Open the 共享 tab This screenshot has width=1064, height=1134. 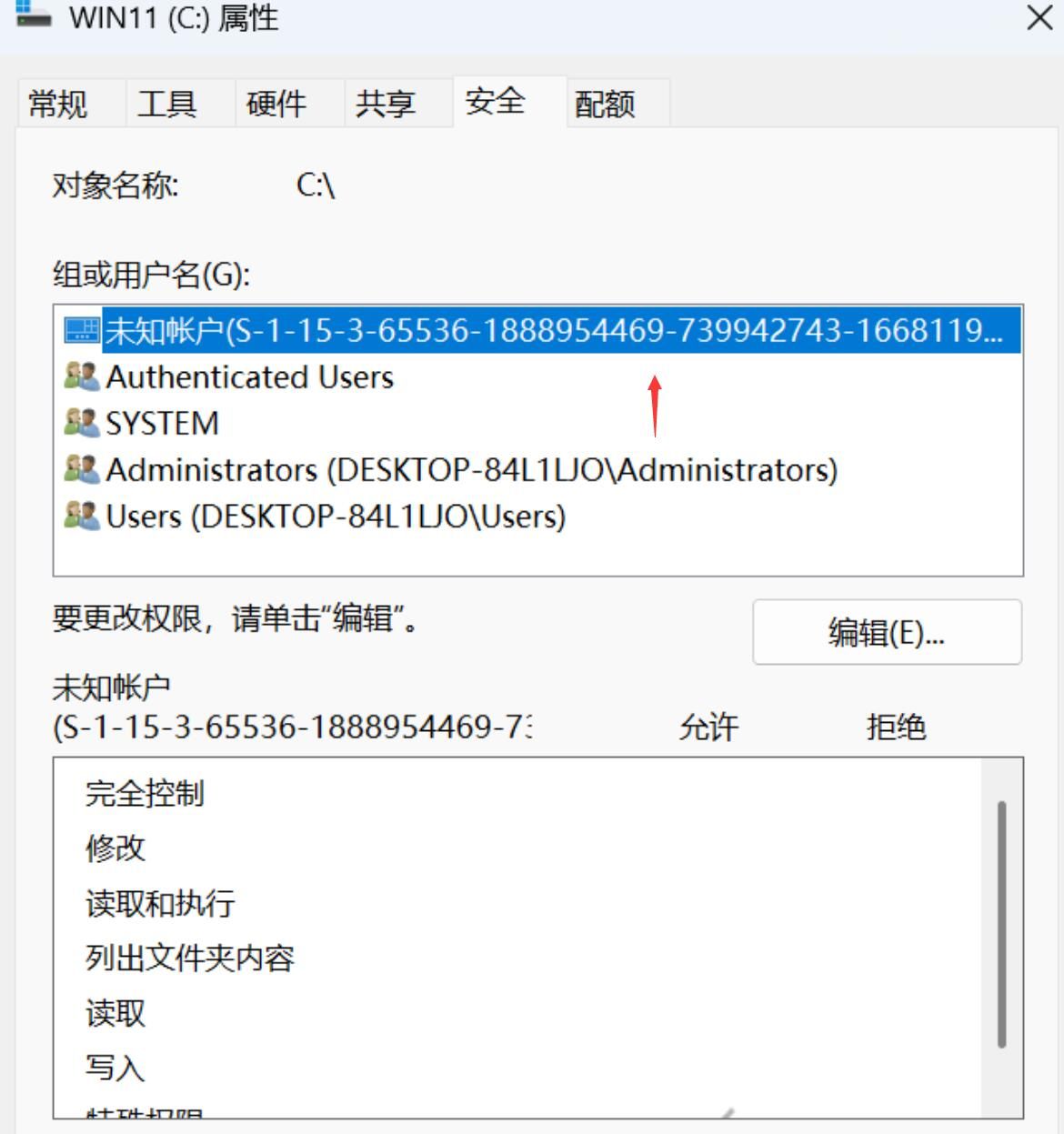386,104
